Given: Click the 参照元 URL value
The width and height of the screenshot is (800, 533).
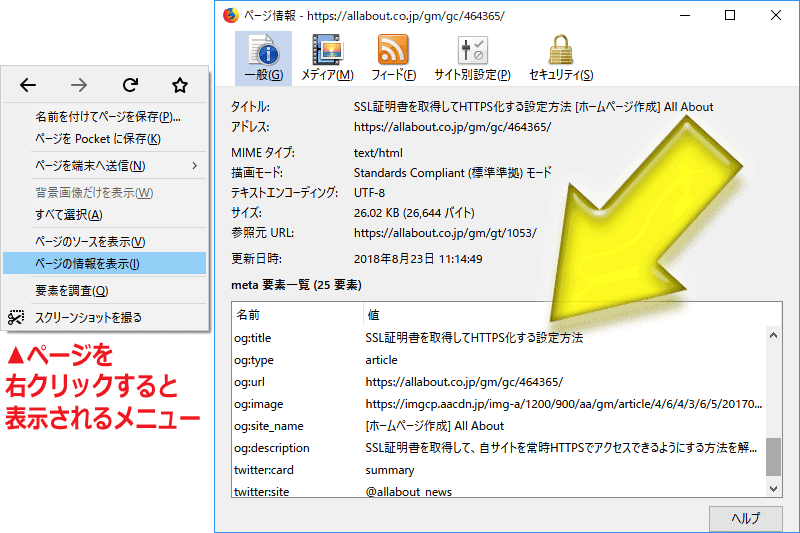Looking at the screenshot, I should (x=445, y=233).
